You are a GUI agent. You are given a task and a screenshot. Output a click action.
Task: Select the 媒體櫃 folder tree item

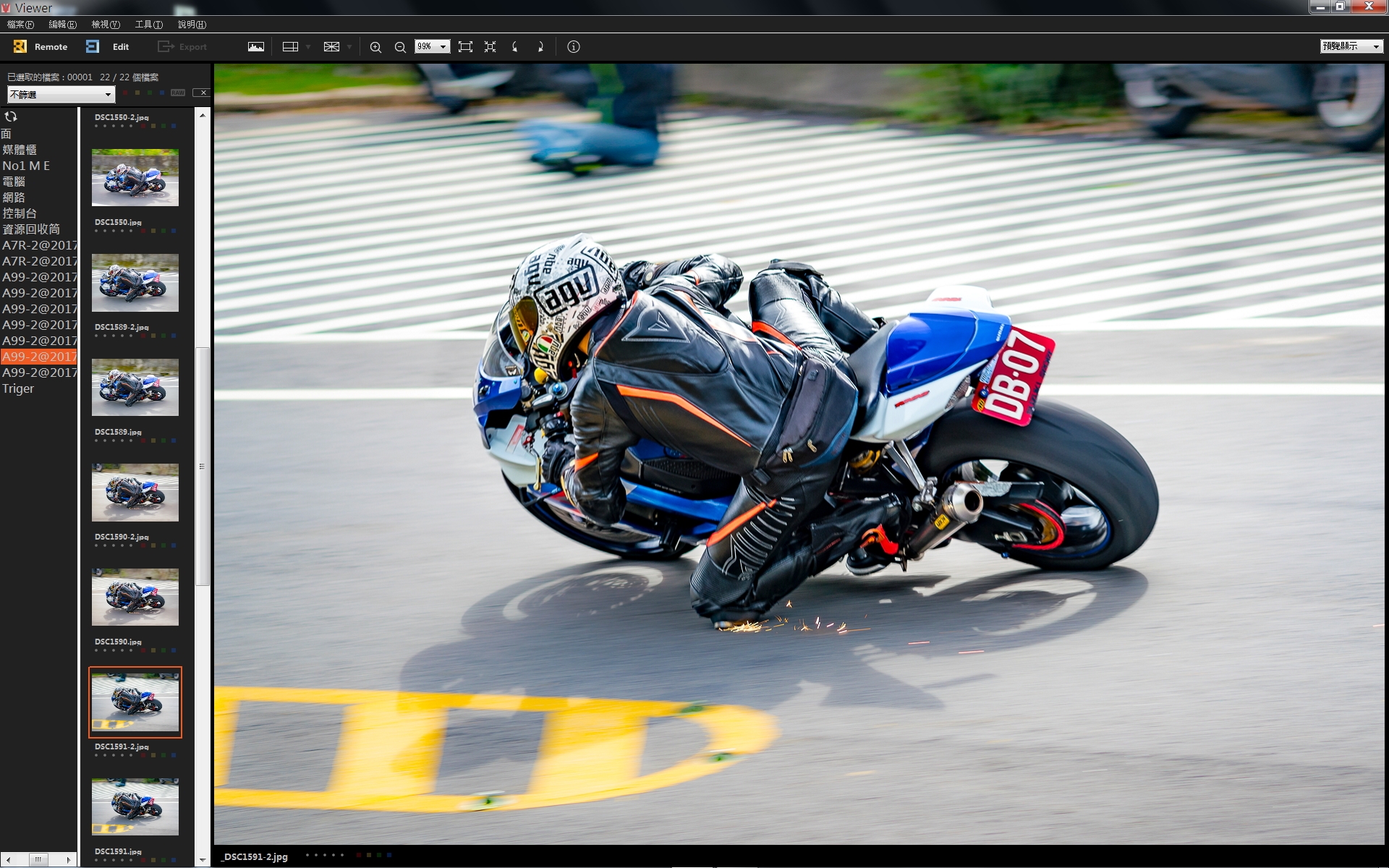pos(20,150)
